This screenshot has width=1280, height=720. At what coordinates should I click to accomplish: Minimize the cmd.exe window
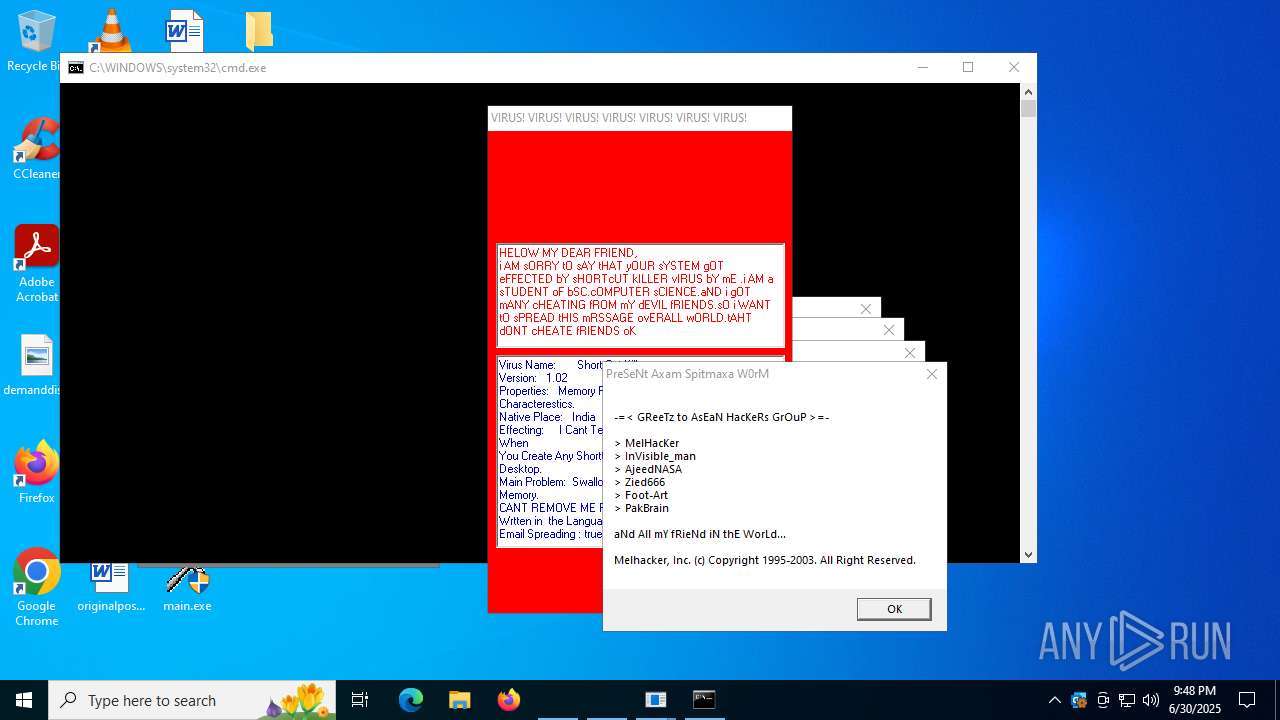click(922, 68)
